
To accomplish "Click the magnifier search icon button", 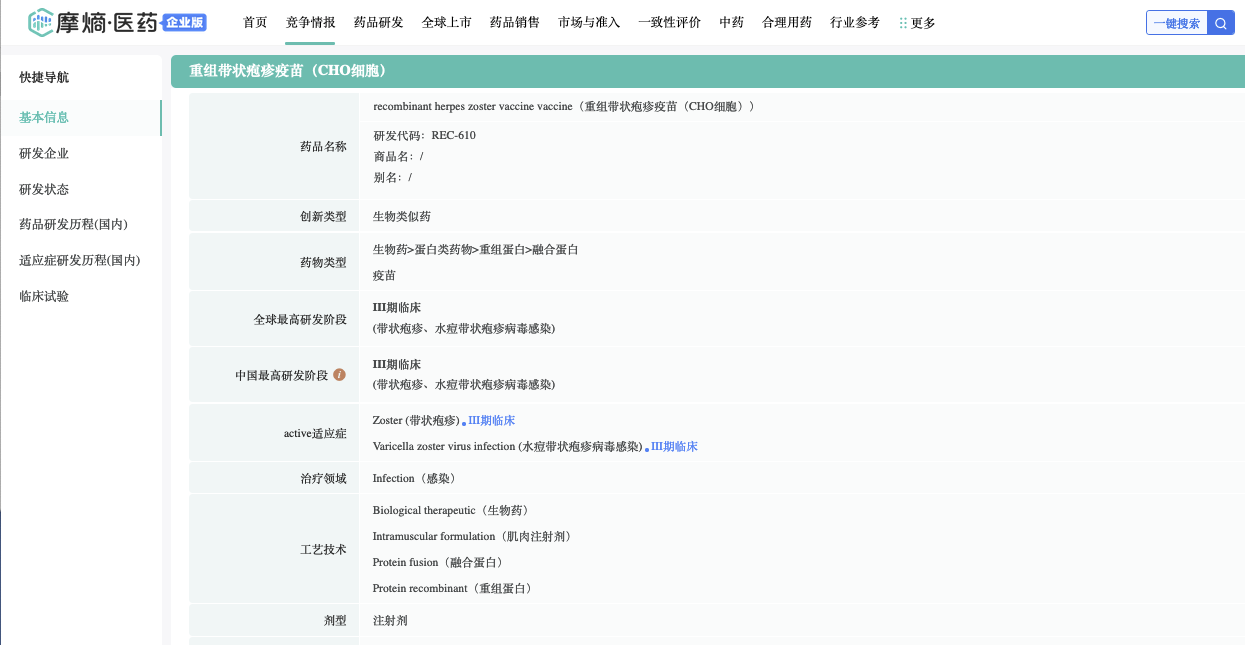I will point(1221,23).
